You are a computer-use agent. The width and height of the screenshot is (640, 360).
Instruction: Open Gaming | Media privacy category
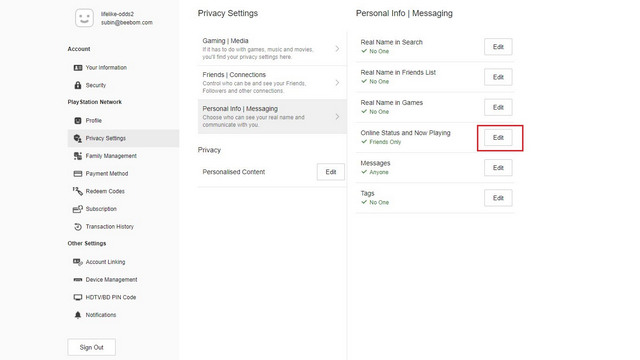tap(272, 49)
